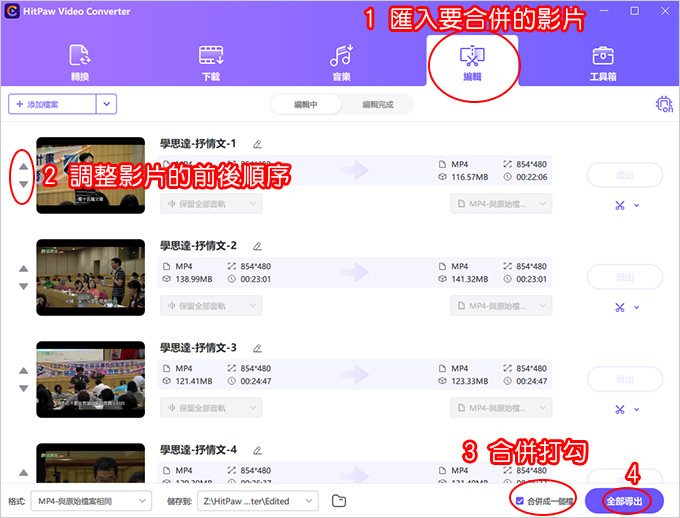Open the 儲存到 save path dropdown
This screenshot has width=680, height=518.
click(258, 501)
